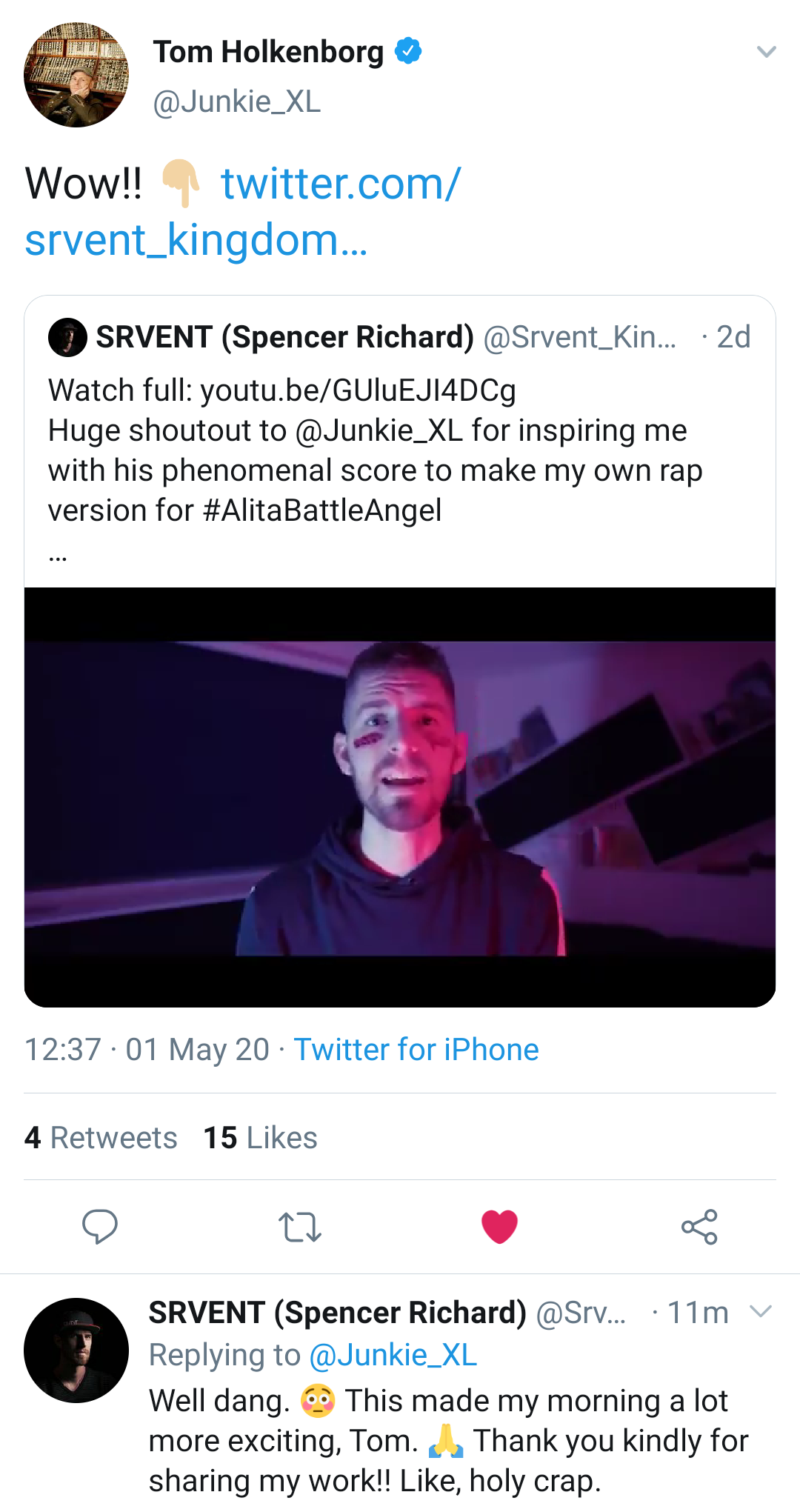View the 15 Likes list

pyautogui.click(x=260, y=1137)
